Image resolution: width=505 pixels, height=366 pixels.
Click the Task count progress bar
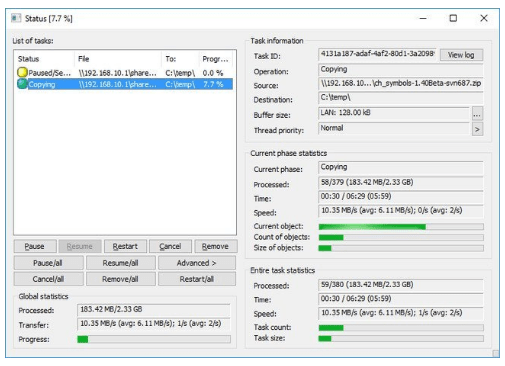click(401, 328)
